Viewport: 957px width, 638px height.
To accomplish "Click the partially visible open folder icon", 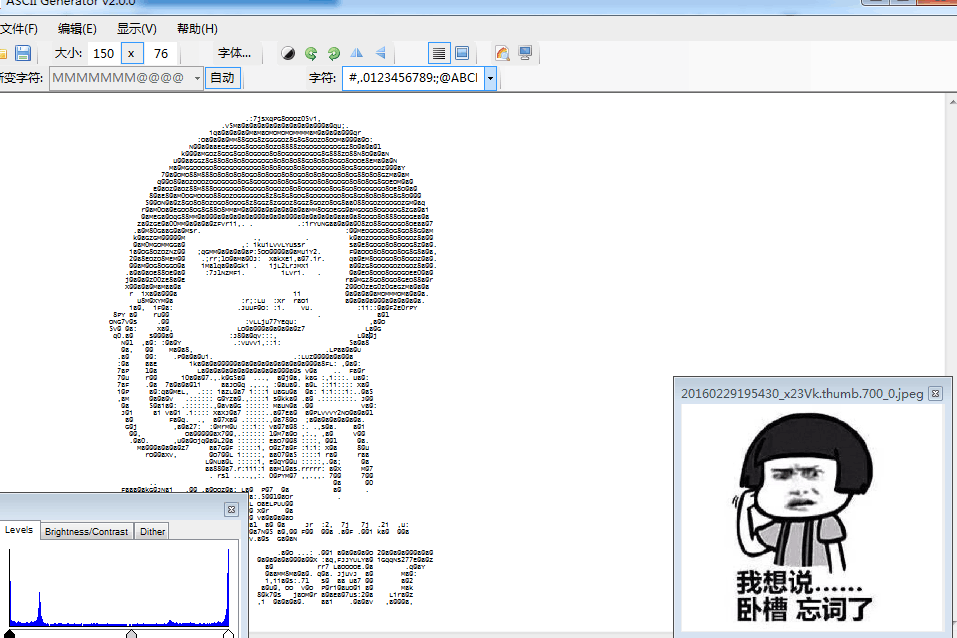I will [3, 54].
